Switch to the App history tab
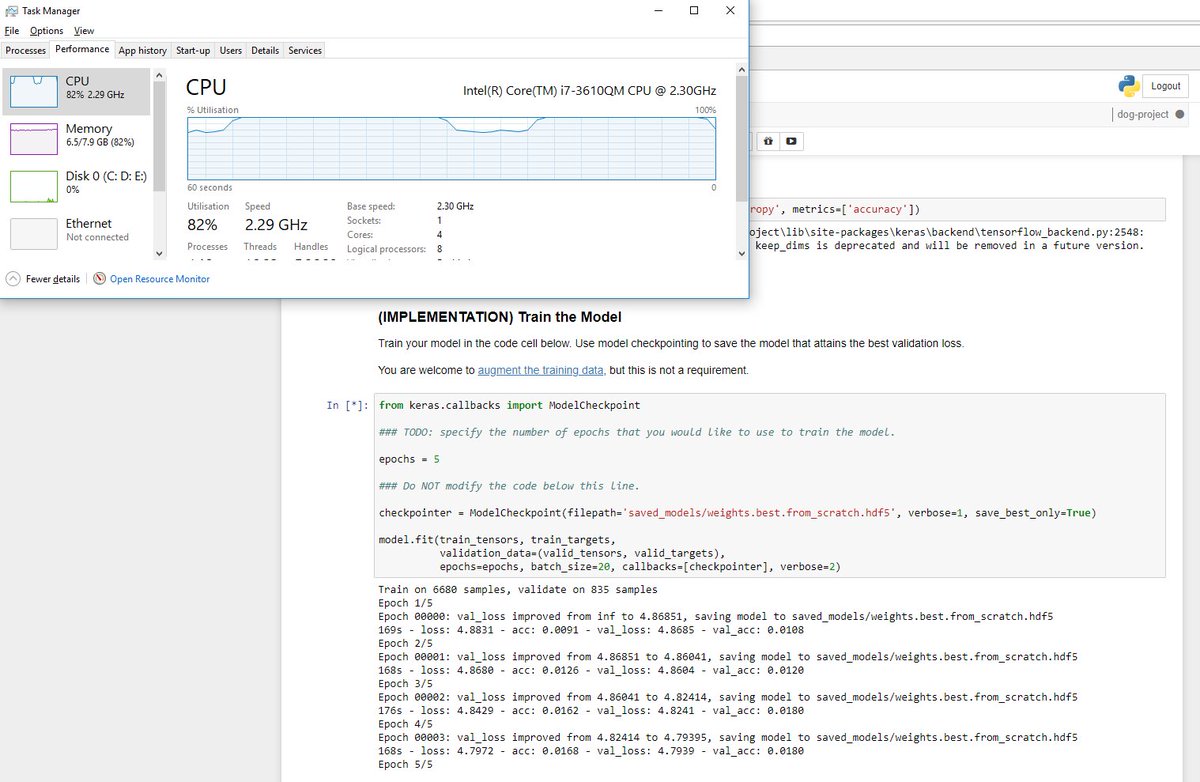Image resolution: width=1200 pixels, height=782 pixels. pyautogui.click(x=143, y=50)
